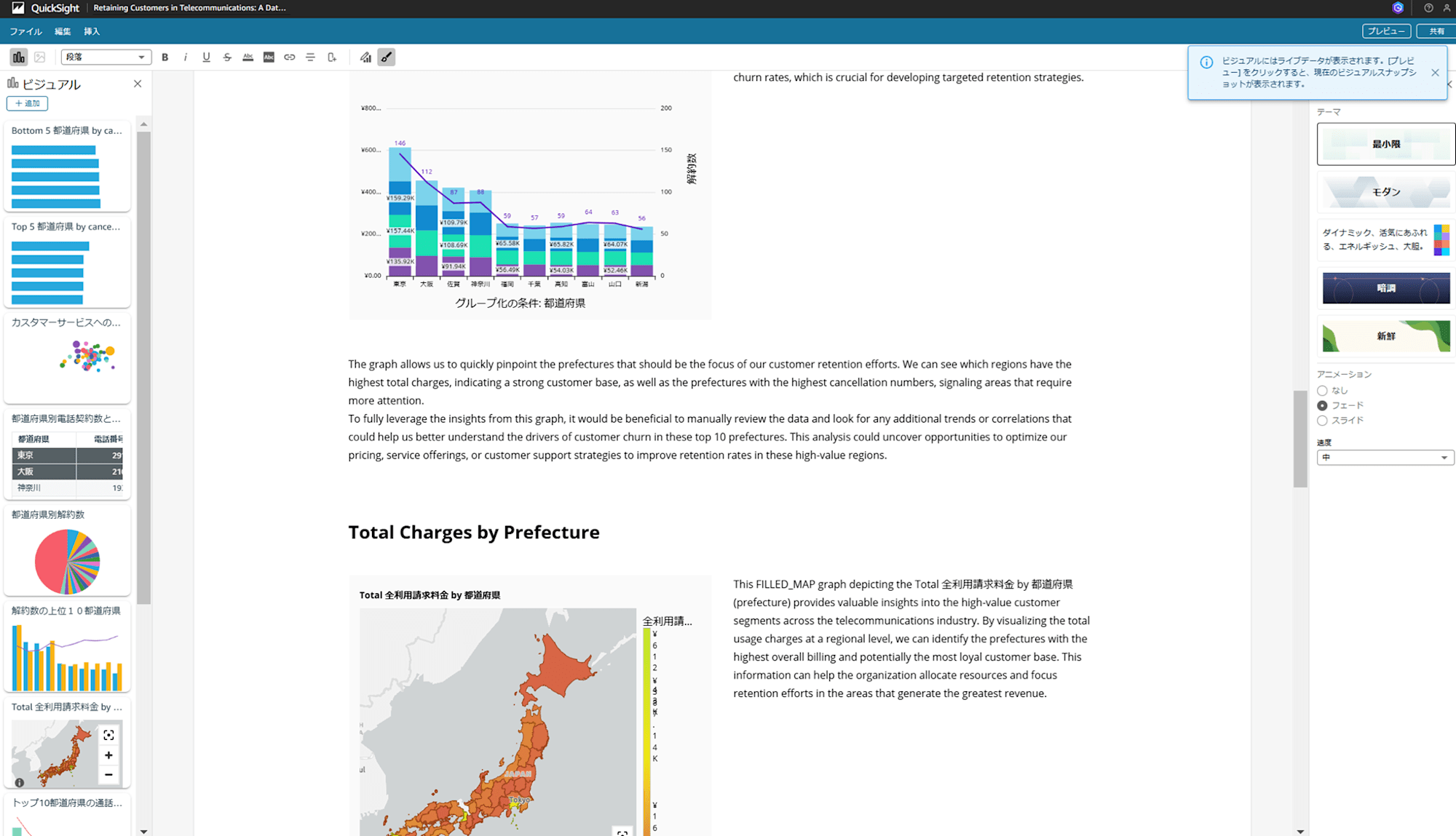
Task: Click the info icon on map thumbnail
Action: [x=20, y=783]
